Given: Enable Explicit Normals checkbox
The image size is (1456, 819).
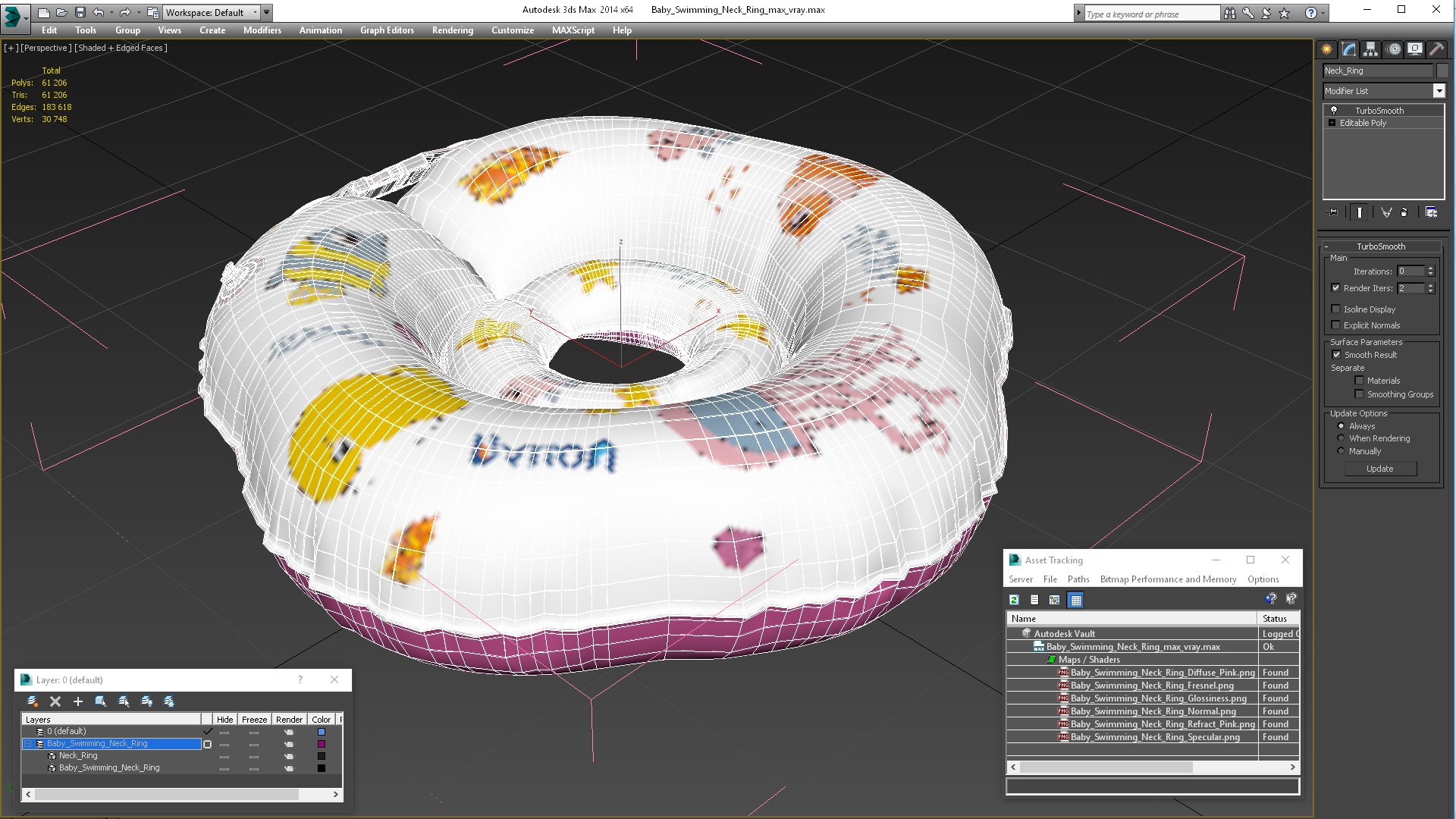Looking at the screenshot, I should (1336, 325).
